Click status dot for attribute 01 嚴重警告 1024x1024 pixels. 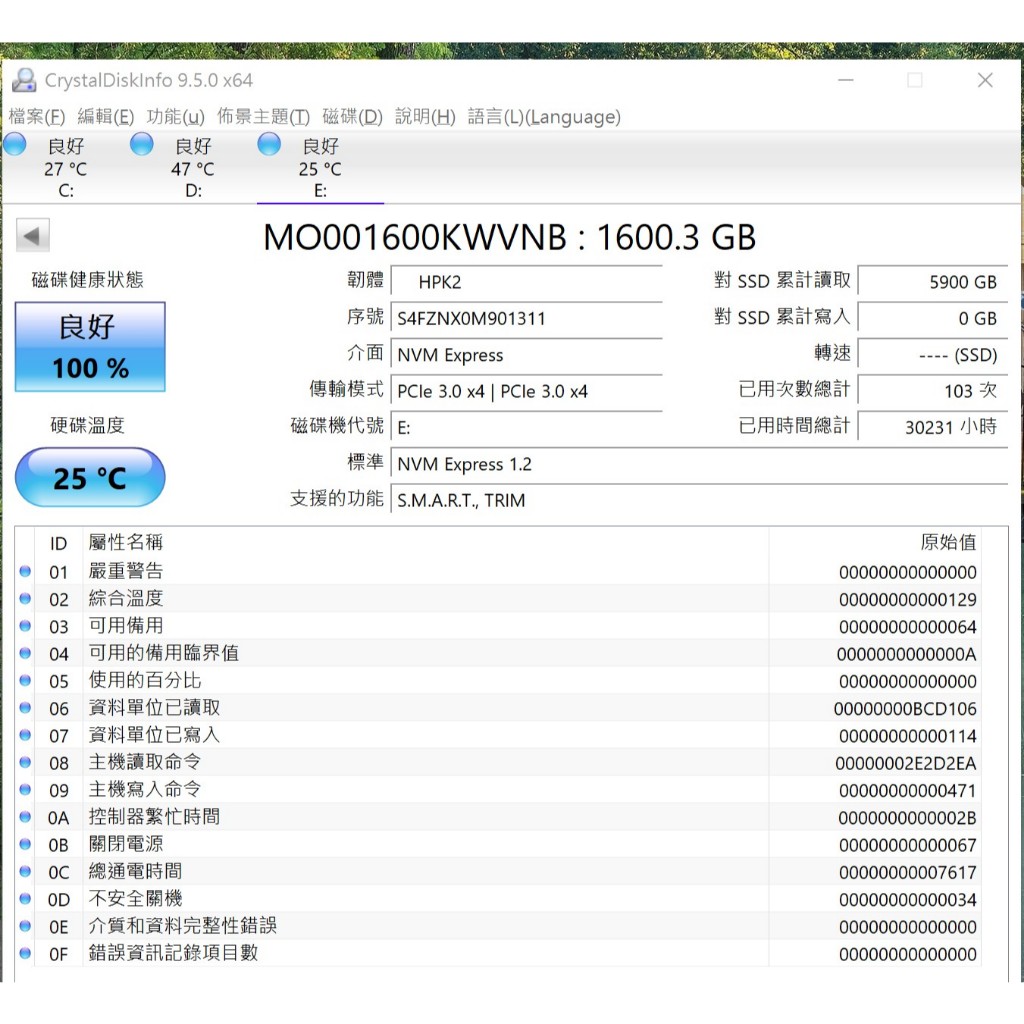[x=25, y=572]
